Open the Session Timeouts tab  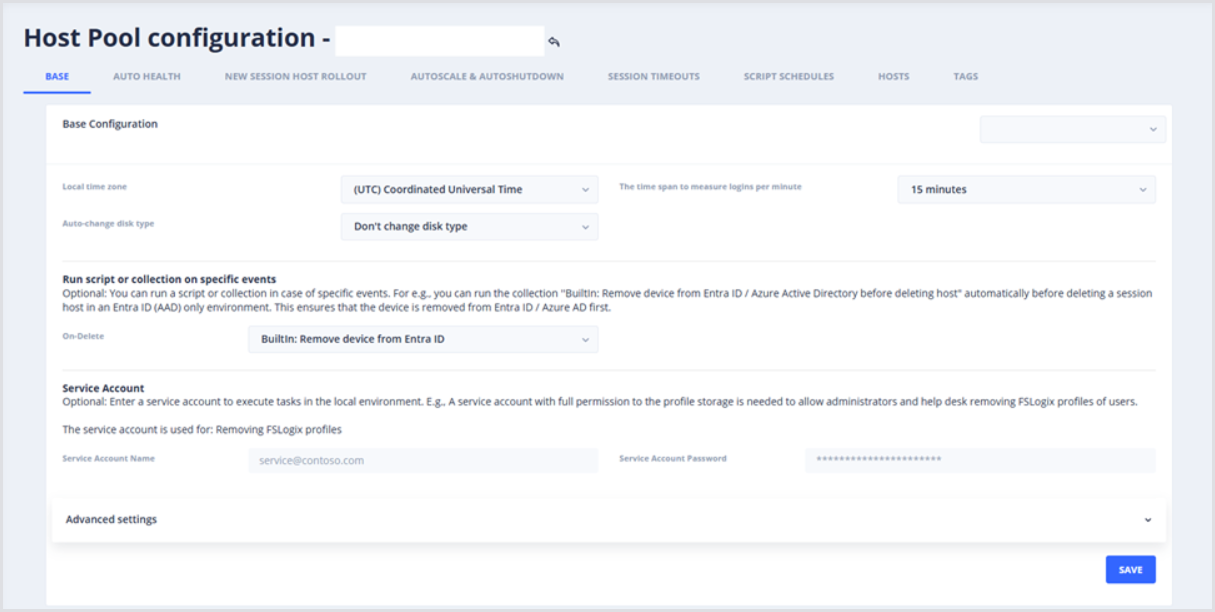[653, 76]
